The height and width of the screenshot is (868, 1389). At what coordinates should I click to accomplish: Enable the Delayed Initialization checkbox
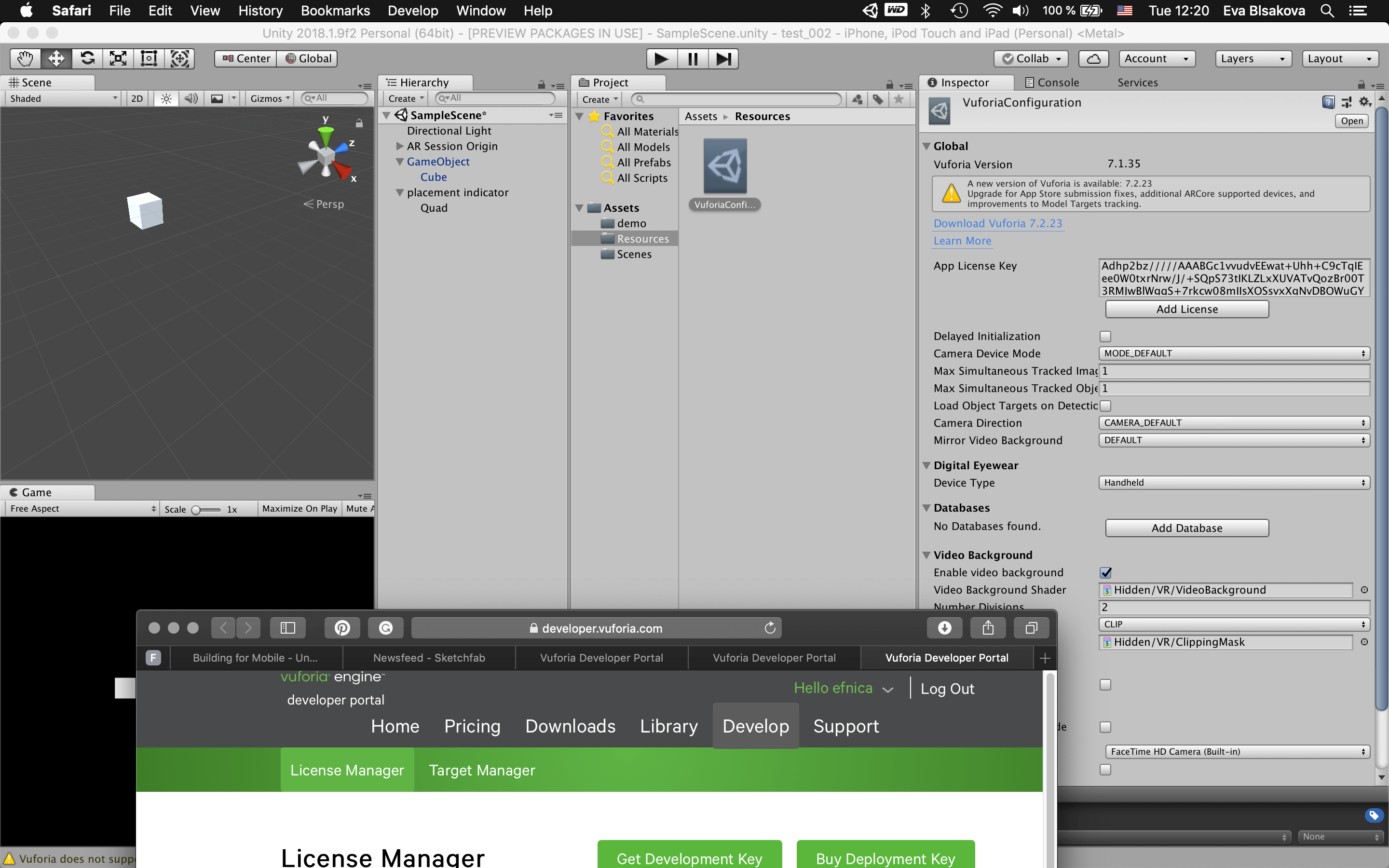(x=1105, y=337)
